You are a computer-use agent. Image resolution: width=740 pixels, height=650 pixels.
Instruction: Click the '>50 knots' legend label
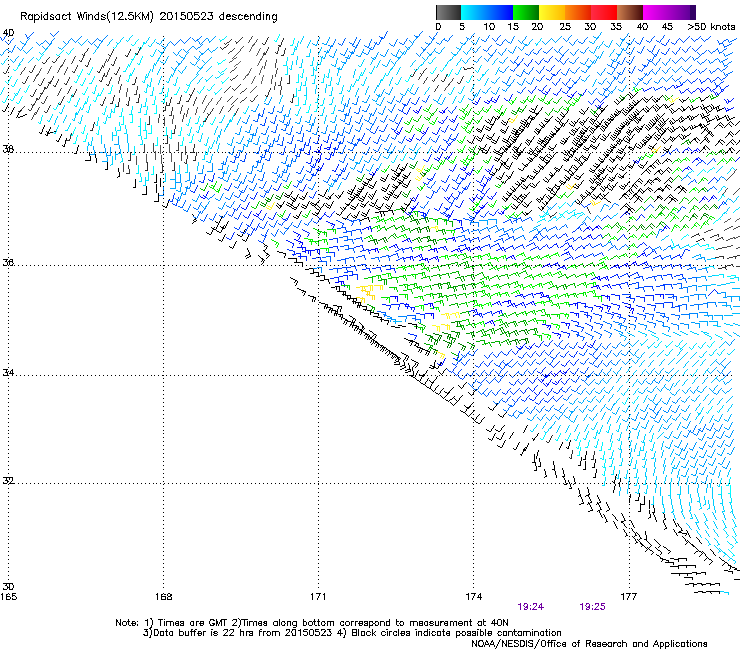pos(711,27)
